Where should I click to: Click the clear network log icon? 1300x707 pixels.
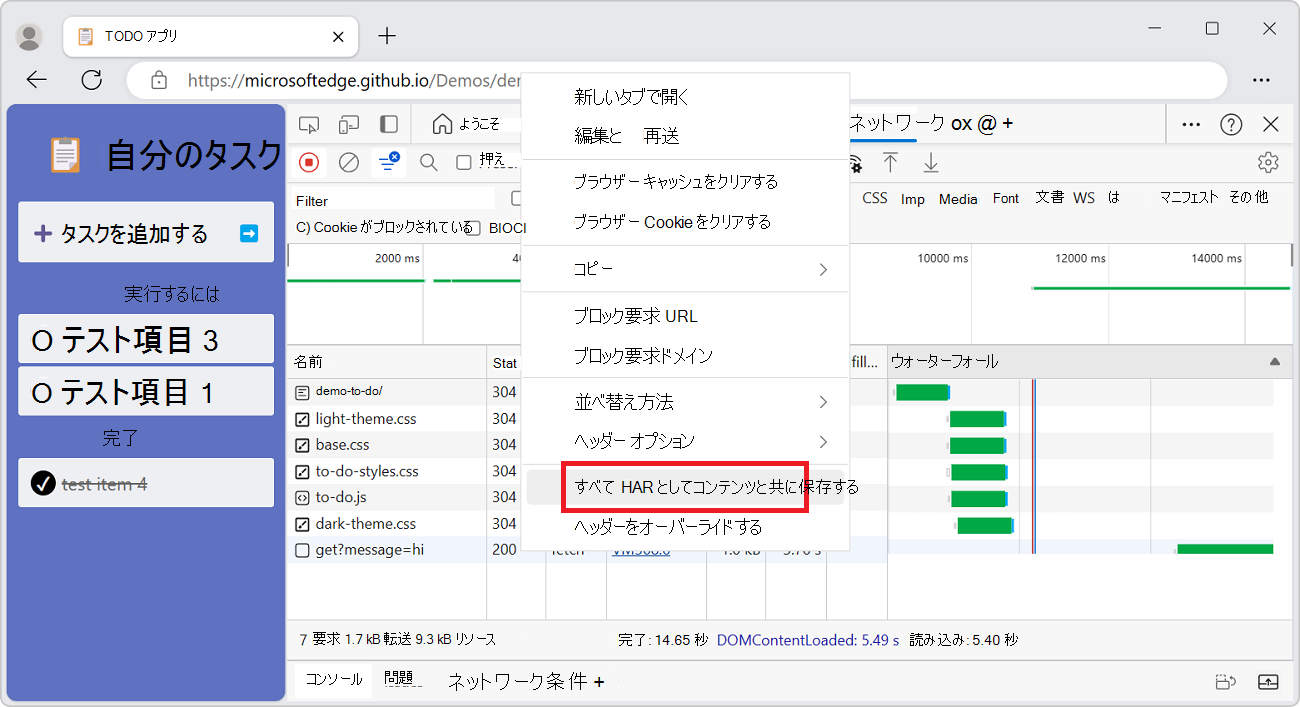pos(349,162)
